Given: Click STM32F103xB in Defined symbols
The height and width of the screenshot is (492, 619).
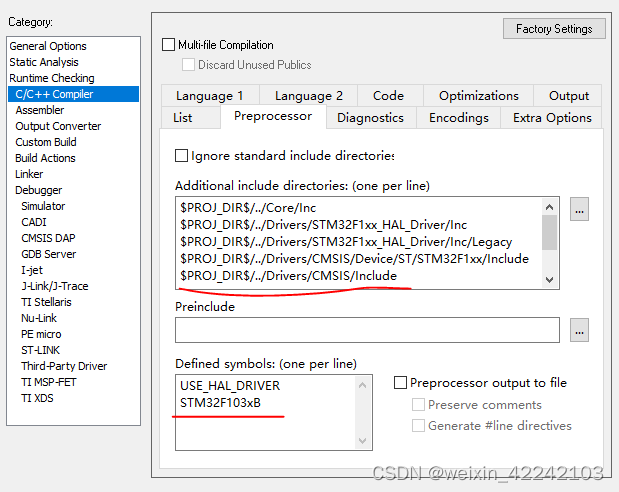Looking at the screenshot, I should (x=220, y=403).
